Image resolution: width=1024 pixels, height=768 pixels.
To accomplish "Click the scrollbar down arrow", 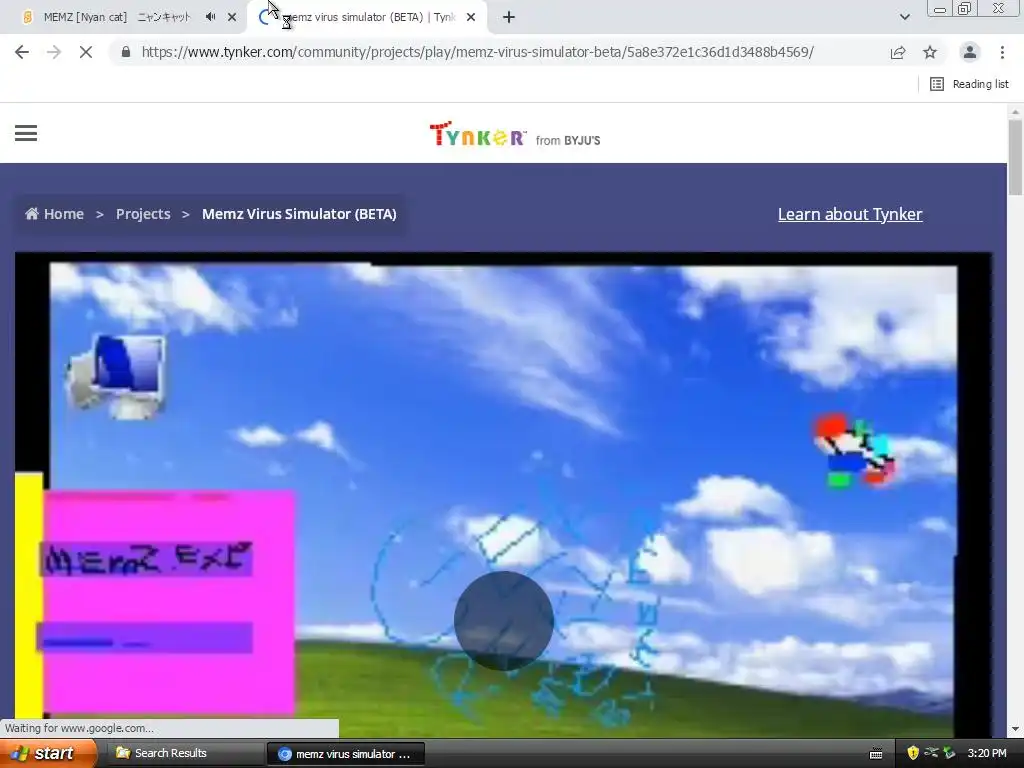I will [1015, 729].
